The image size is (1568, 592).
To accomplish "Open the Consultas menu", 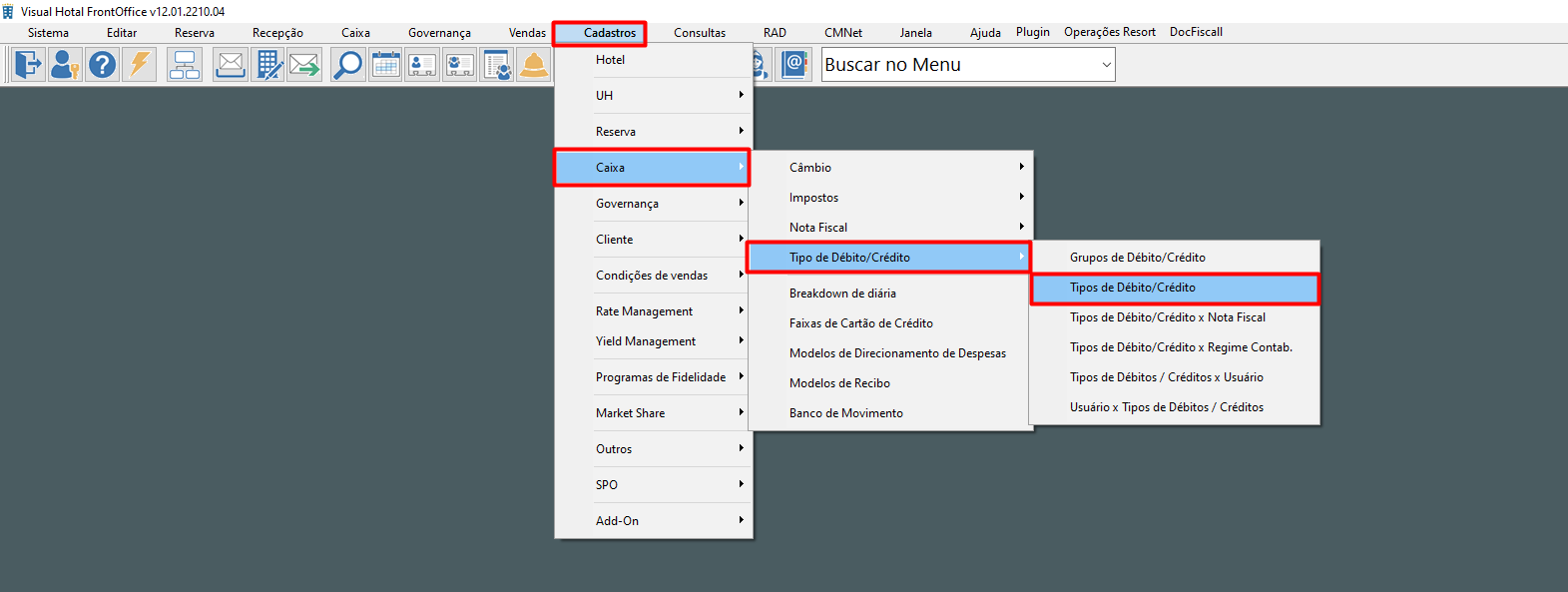I will click(x=700, y=33).
